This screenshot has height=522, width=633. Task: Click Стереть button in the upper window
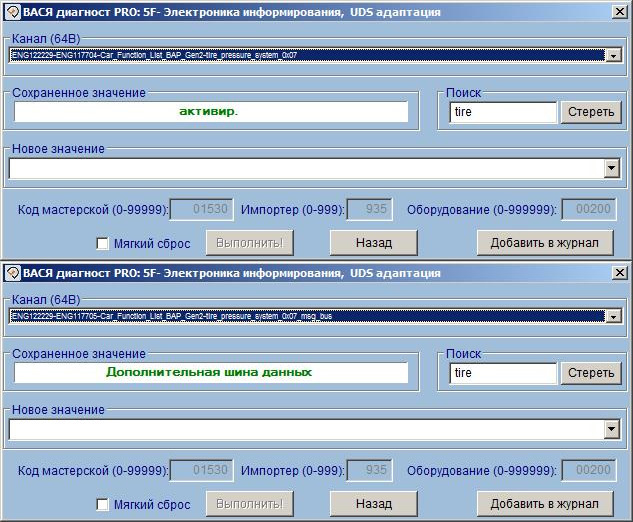coord(591,112)
